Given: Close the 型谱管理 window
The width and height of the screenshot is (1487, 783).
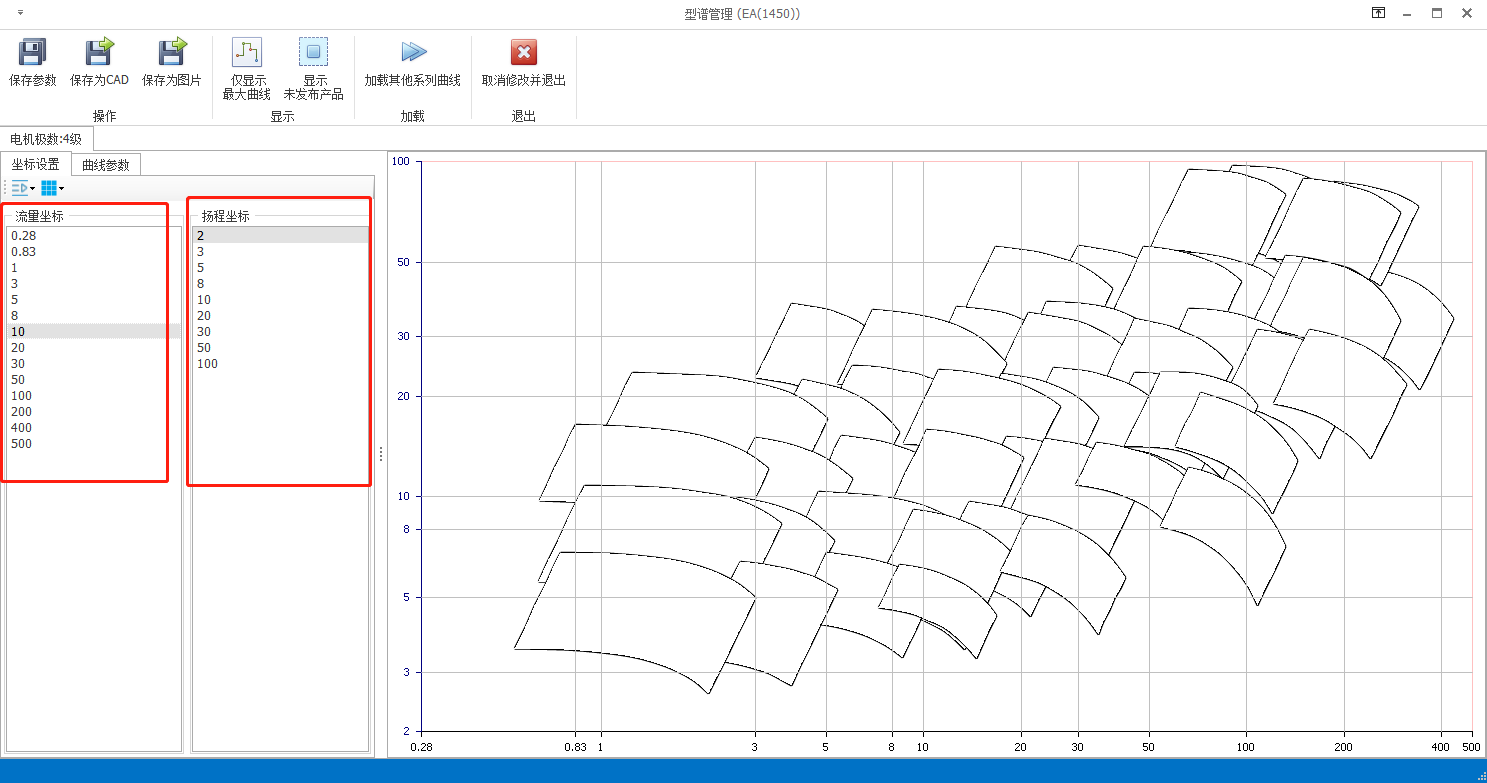Looking at the screenshot, I should (1467, 13).
